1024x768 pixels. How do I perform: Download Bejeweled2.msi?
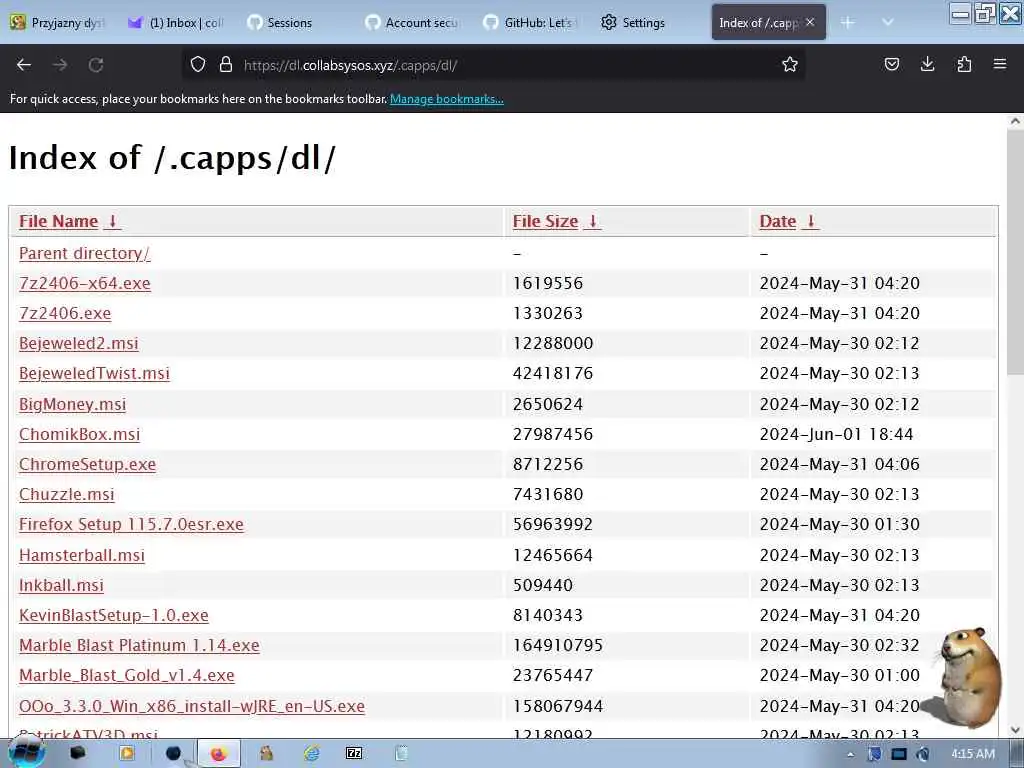pos(79,344)
